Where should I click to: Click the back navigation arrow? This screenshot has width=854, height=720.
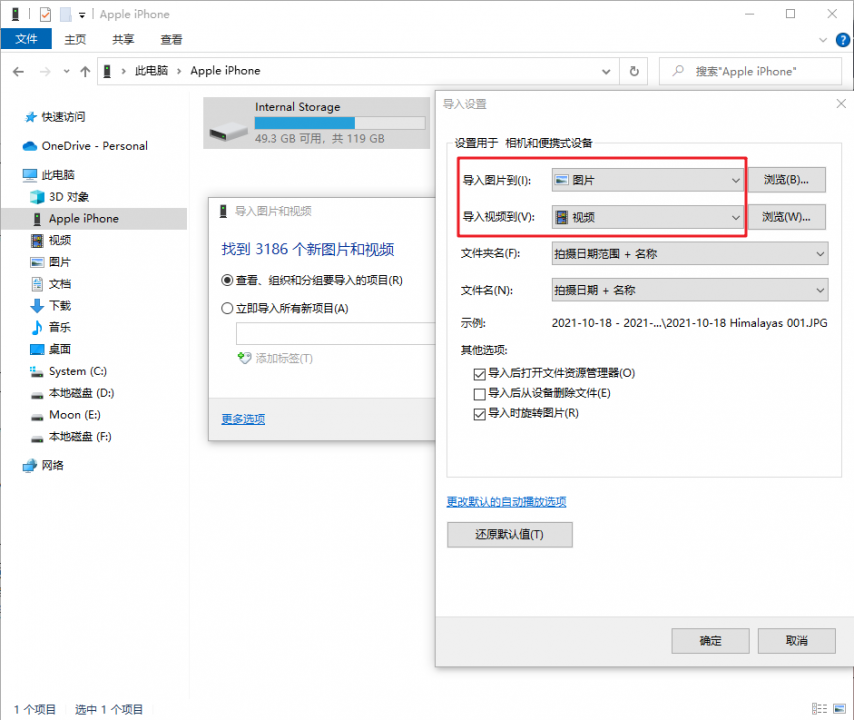point(19,71)
